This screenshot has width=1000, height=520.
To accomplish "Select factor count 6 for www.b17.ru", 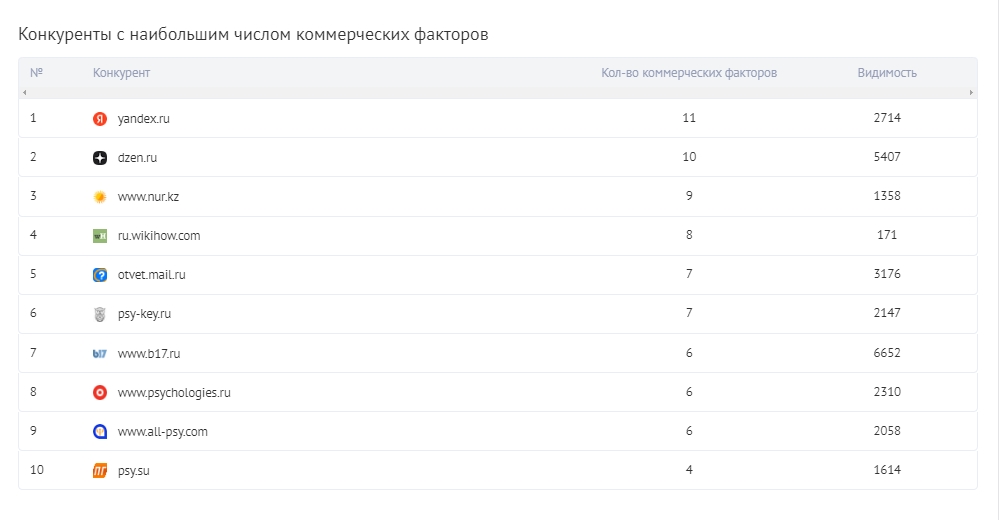I will [x=689, y=353].
